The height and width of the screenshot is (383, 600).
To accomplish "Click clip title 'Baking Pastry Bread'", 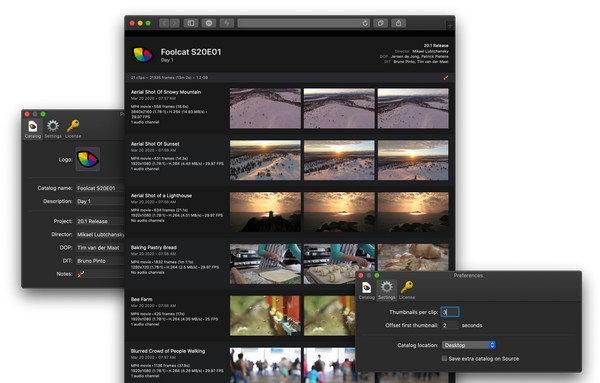I will 154,248.
